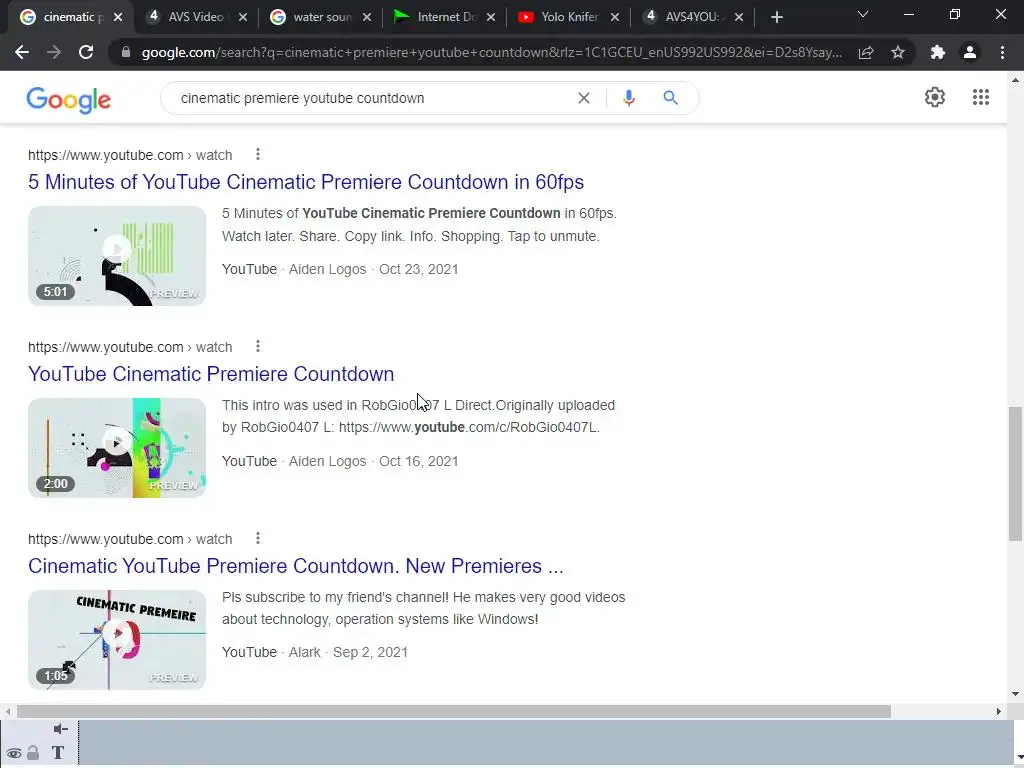Open Chrome's three-dot menu
Image resolution: width=1024 pixels, height=768 pixels.
click(1002, 52)
